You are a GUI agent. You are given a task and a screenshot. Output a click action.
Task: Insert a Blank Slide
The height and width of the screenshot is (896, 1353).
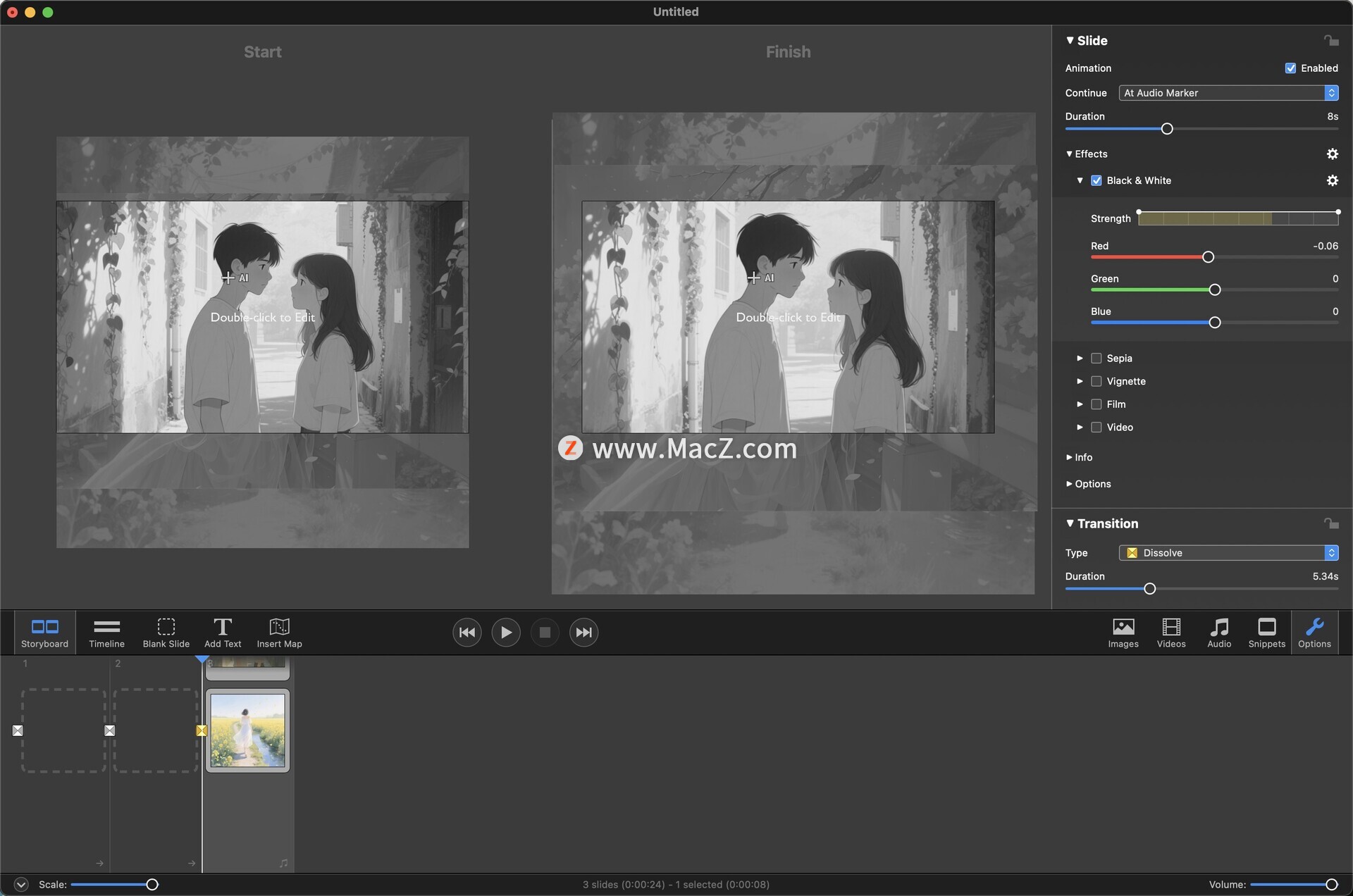coord(166,633)
